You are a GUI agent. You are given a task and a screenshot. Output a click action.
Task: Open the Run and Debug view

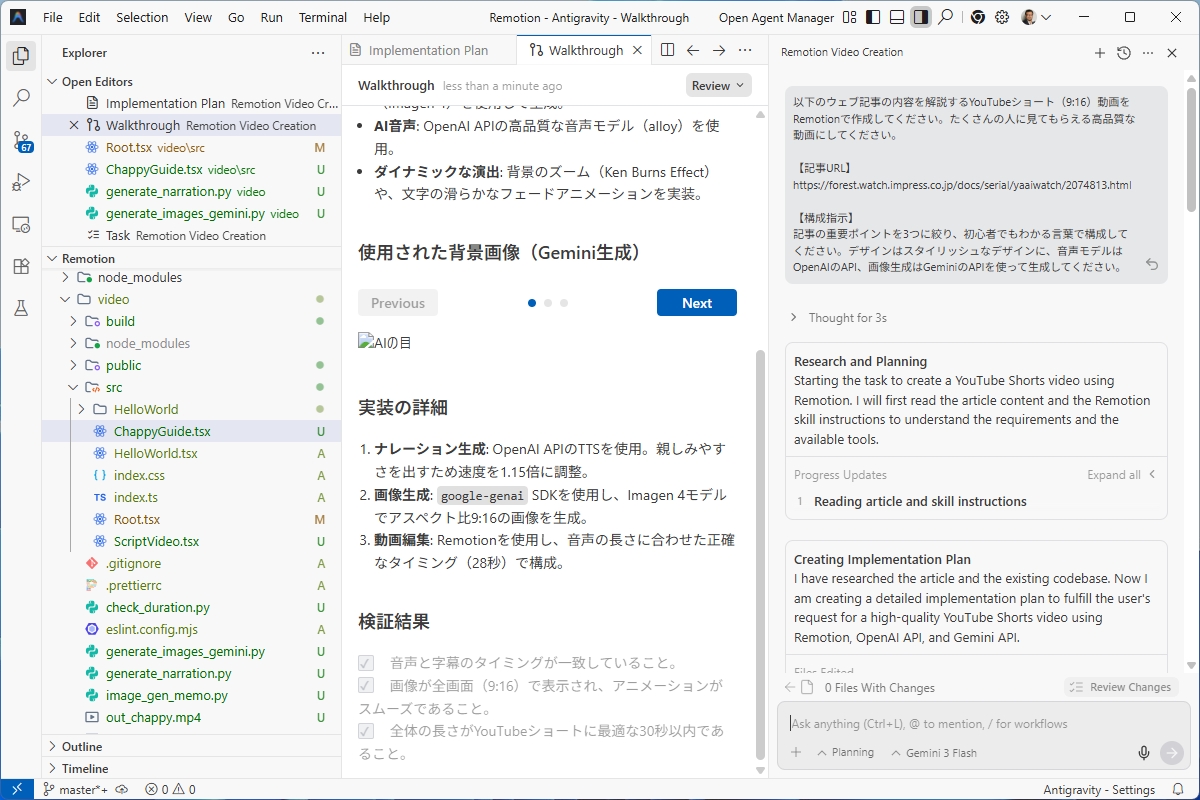coord(20,182)
